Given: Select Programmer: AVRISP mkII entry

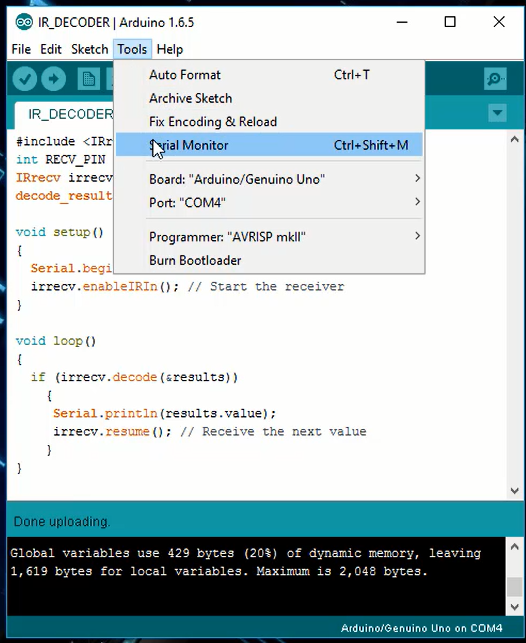Looking at the screenshot, I should click(269, 237).
